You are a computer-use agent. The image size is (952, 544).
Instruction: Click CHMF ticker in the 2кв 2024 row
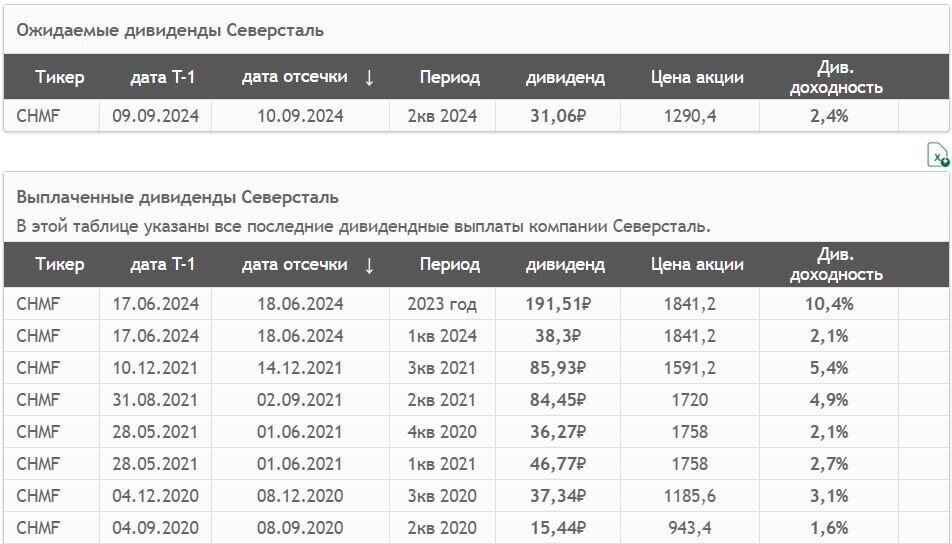[x=38, y=115]
